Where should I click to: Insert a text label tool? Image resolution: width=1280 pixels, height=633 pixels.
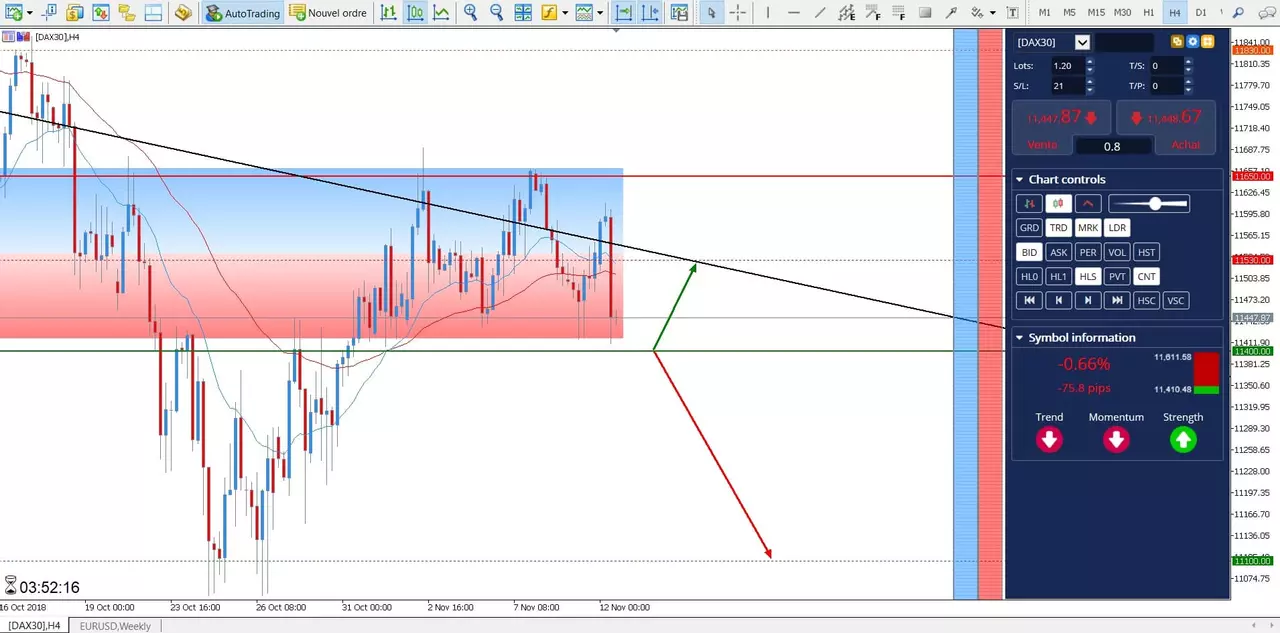pyautogui.click(x=1012, y=13)
